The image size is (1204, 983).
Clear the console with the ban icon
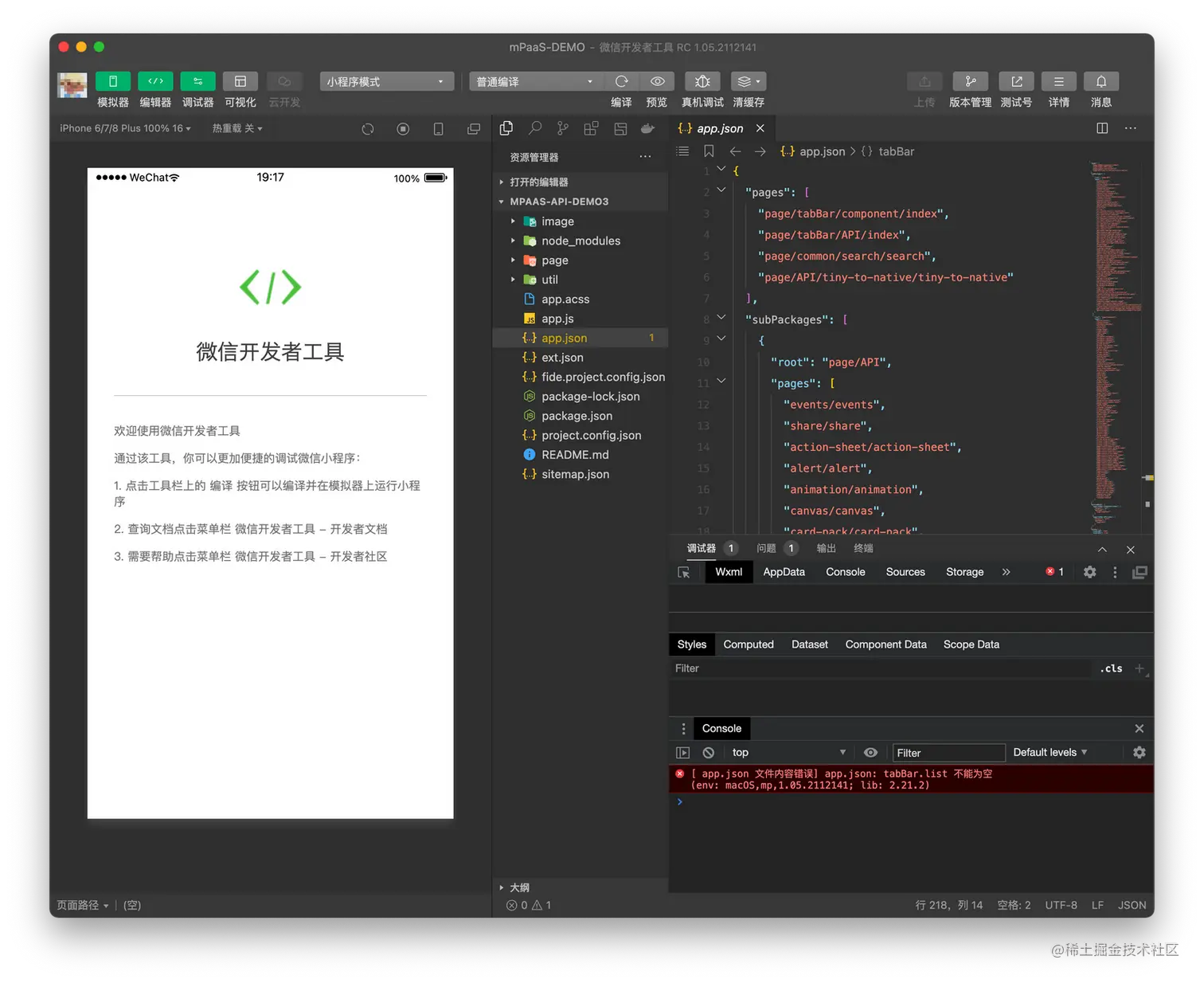709,753
